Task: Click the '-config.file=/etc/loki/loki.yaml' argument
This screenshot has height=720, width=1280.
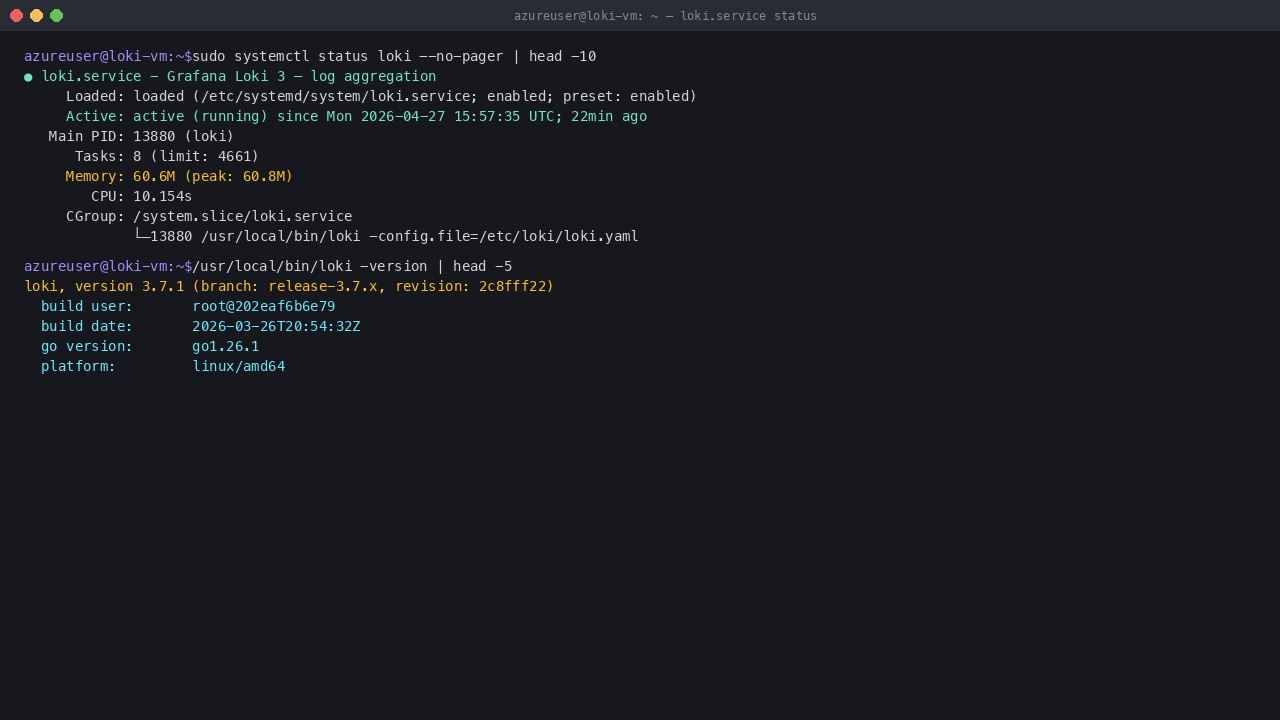Action: 503,236
